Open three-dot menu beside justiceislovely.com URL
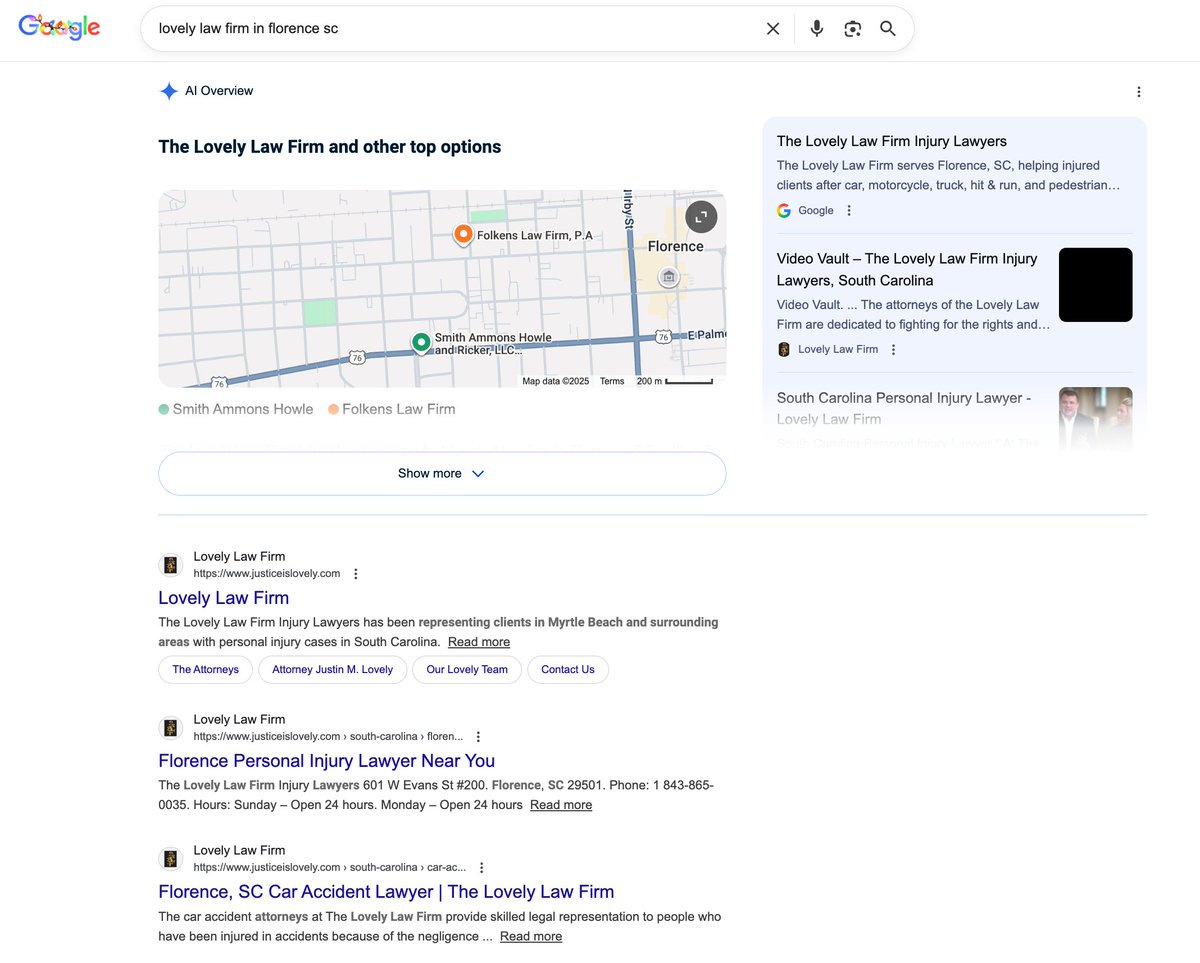Screen dimensions: 1200x963 coord(356,574)
